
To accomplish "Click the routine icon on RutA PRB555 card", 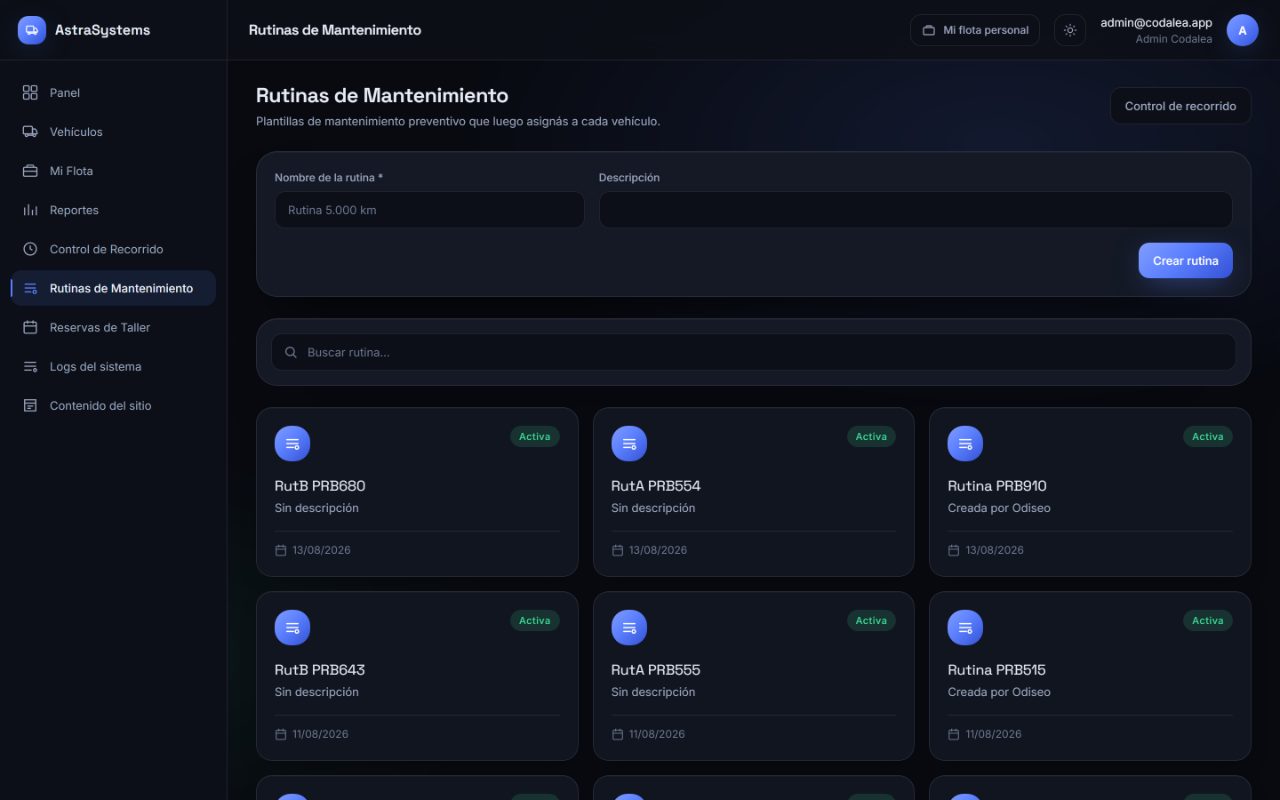I will [x=629, y=627].
